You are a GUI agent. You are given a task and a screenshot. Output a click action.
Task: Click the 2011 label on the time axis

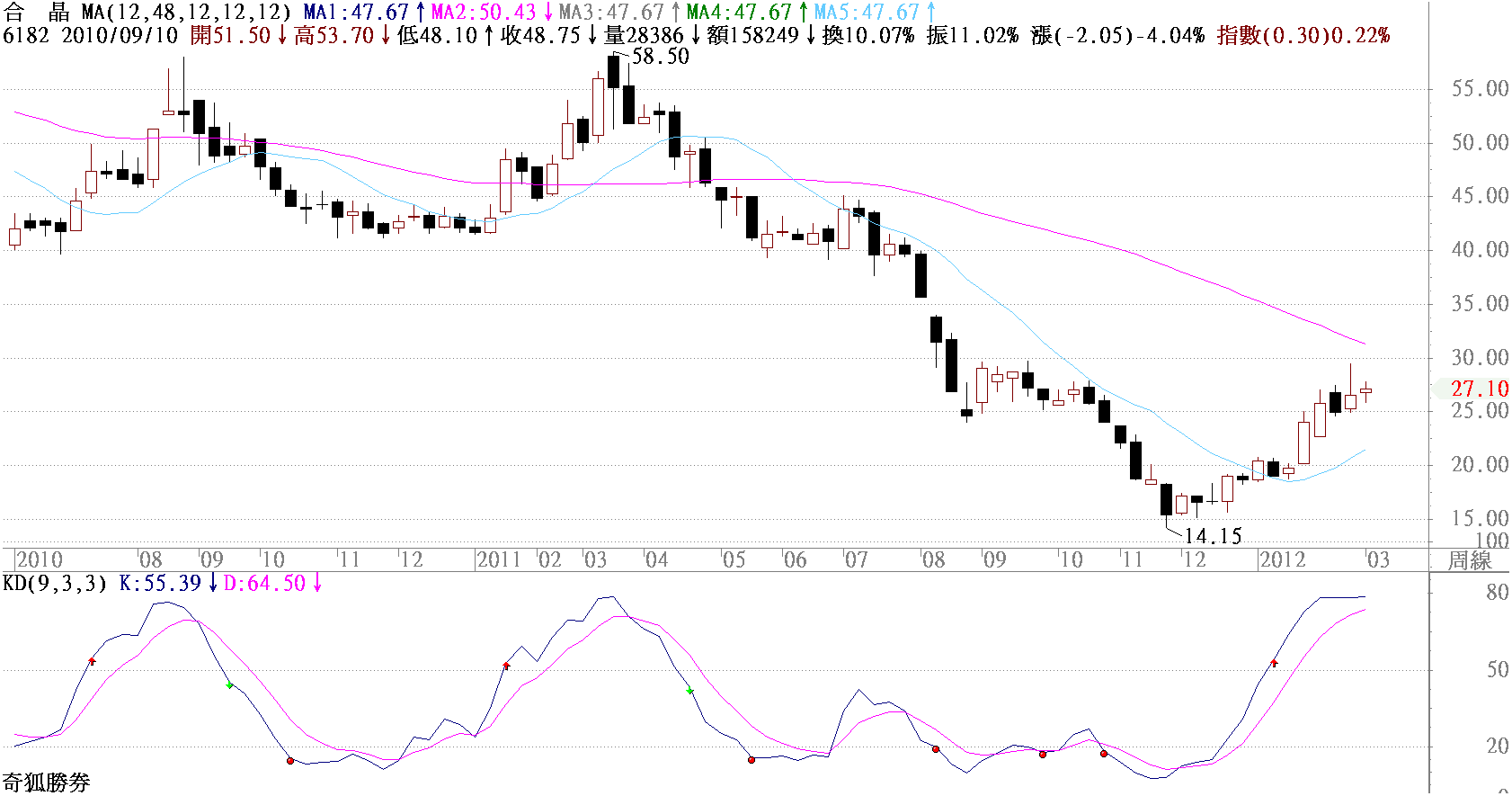(x=498, y=559)
